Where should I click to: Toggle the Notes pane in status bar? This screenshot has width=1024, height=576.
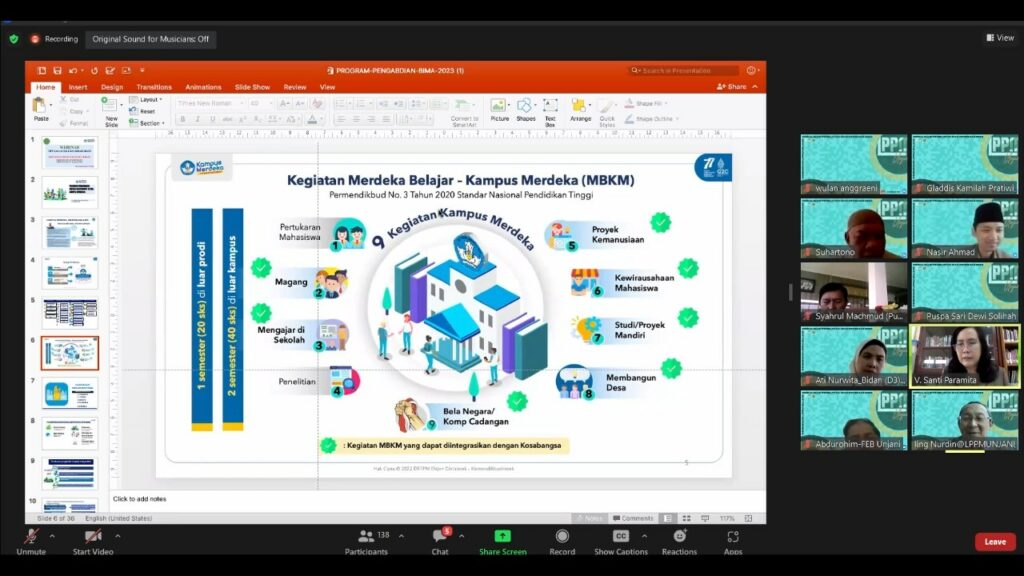(589, 518)
